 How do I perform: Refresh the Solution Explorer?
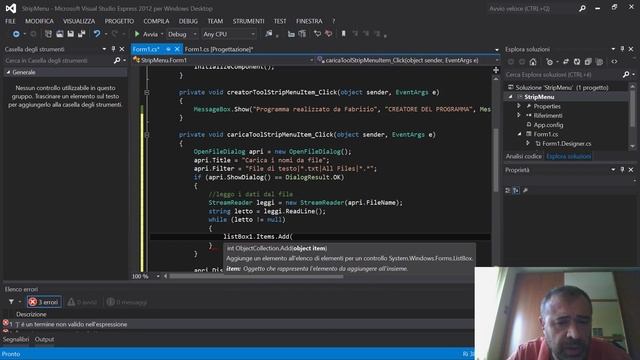(577, 62)
